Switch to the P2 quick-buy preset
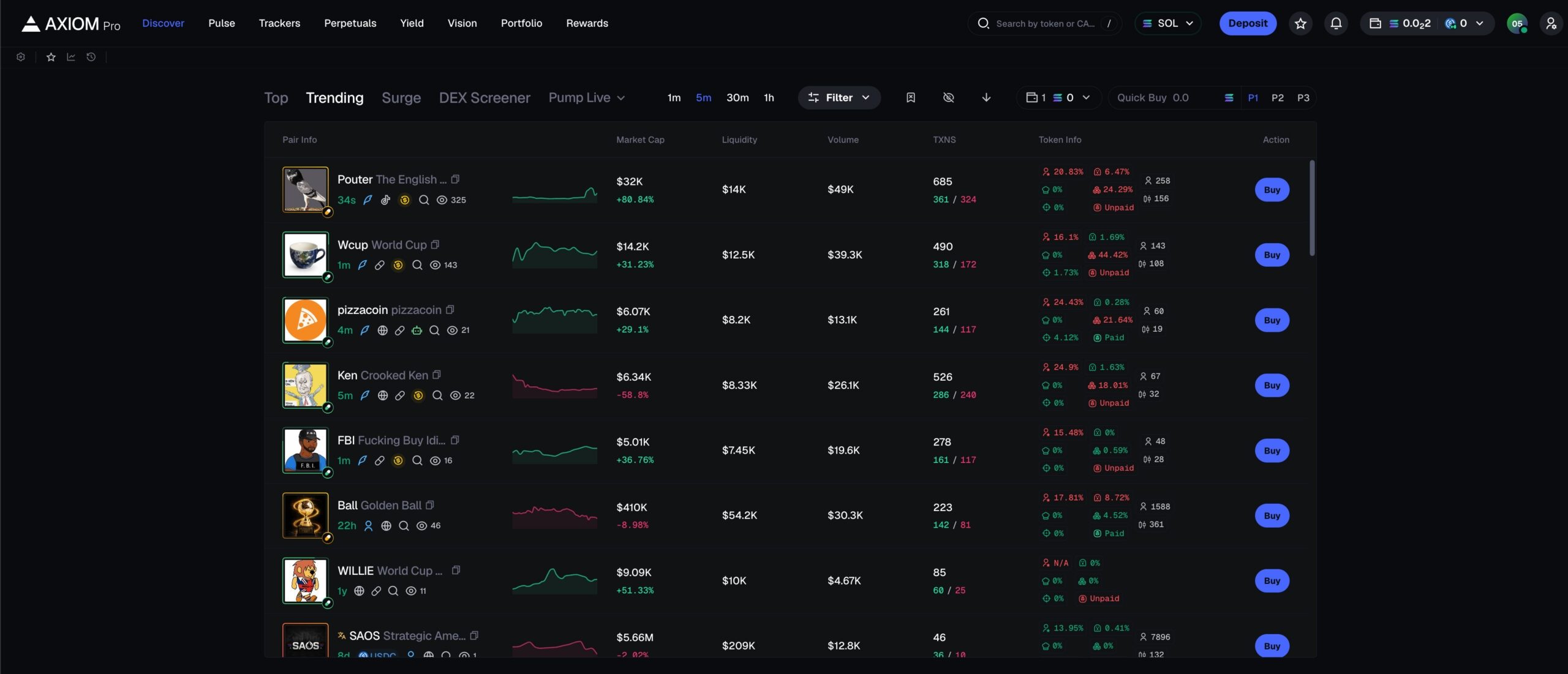This screenshot has width=1568, height=674. click(x=1277, y=97)
